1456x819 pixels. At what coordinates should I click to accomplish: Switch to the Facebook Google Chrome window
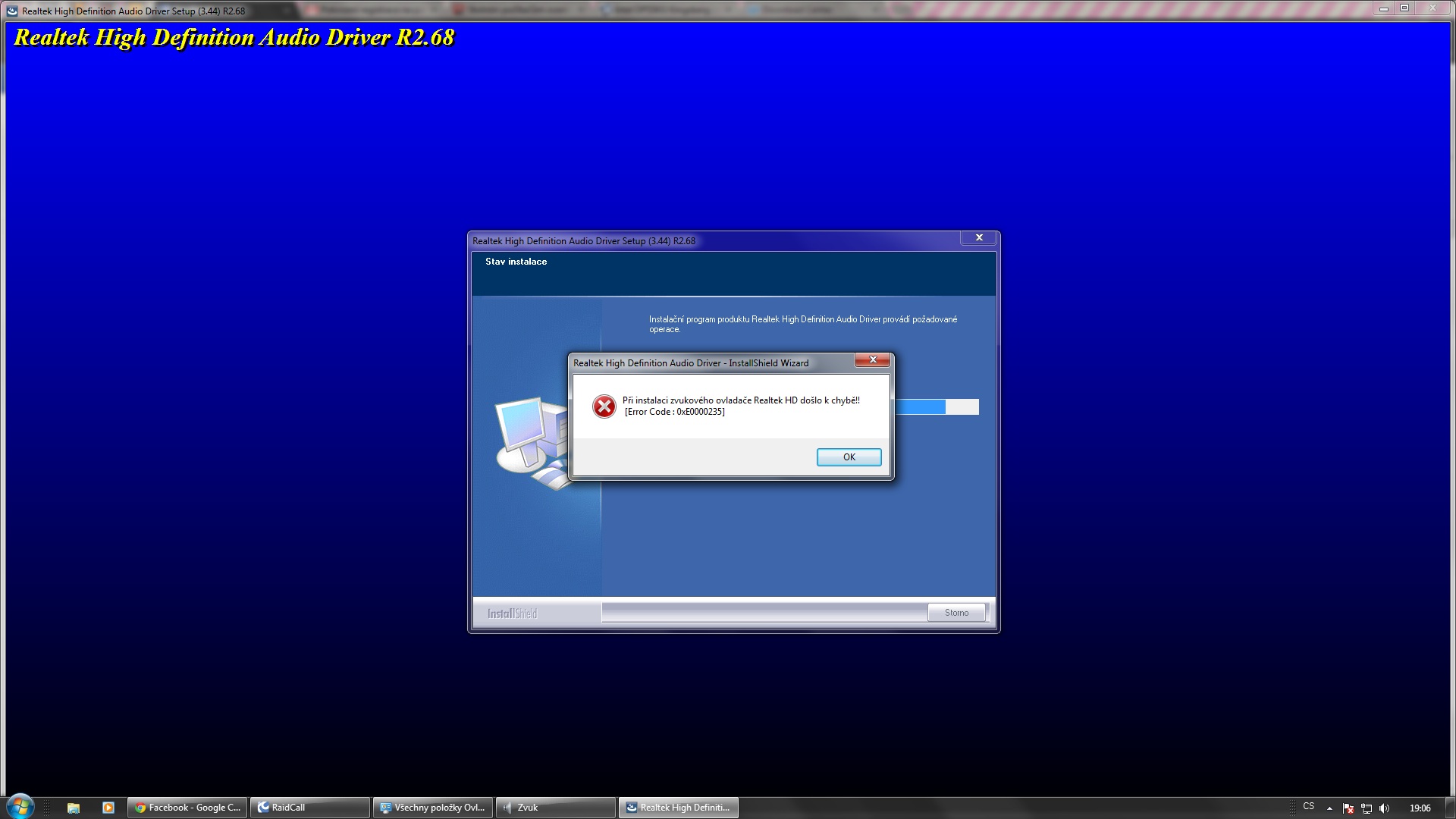pyautogui.click(x=187, y=808)
